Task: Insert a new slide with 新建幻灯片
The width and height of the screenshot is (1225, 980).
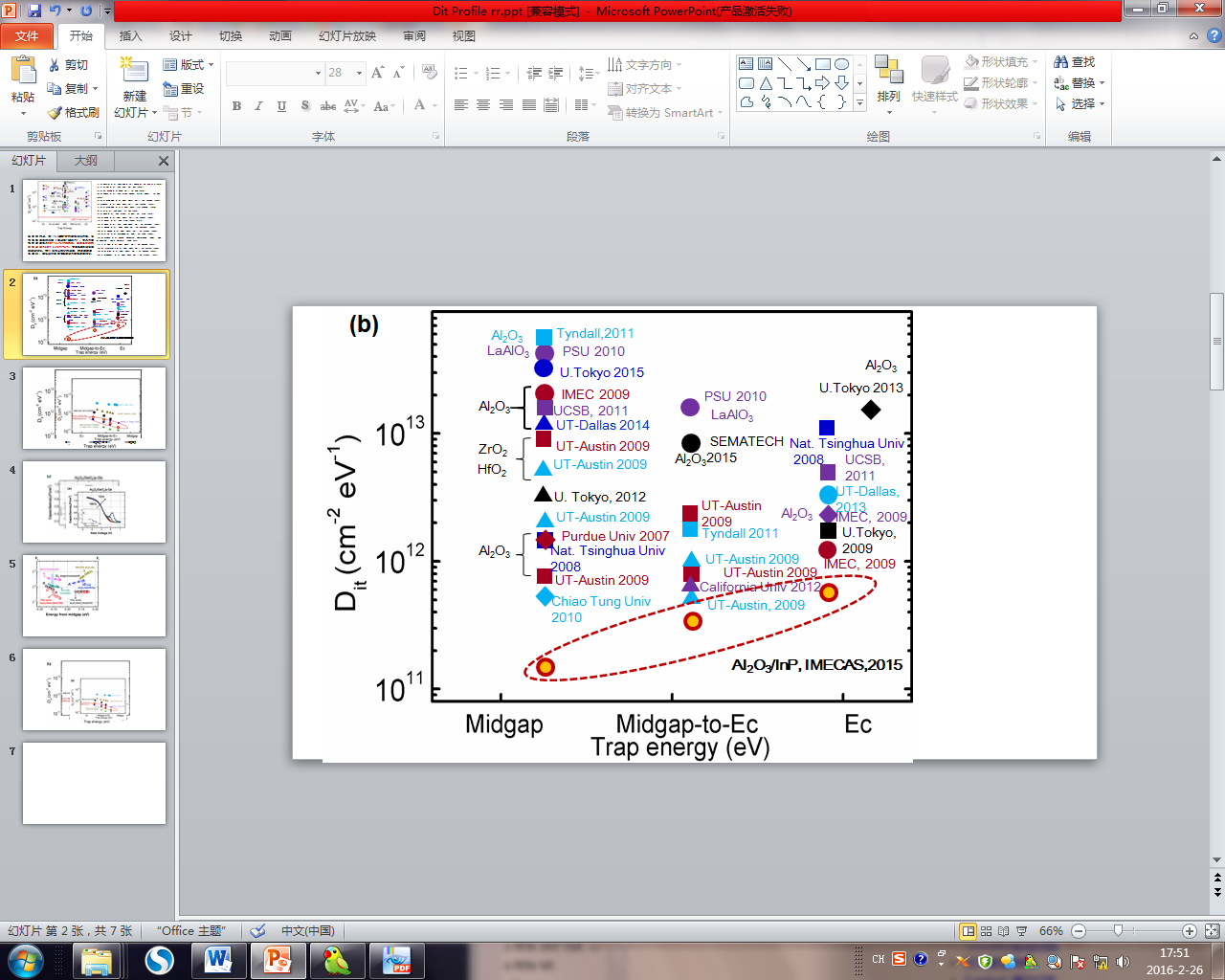Action: click(134, 73)
